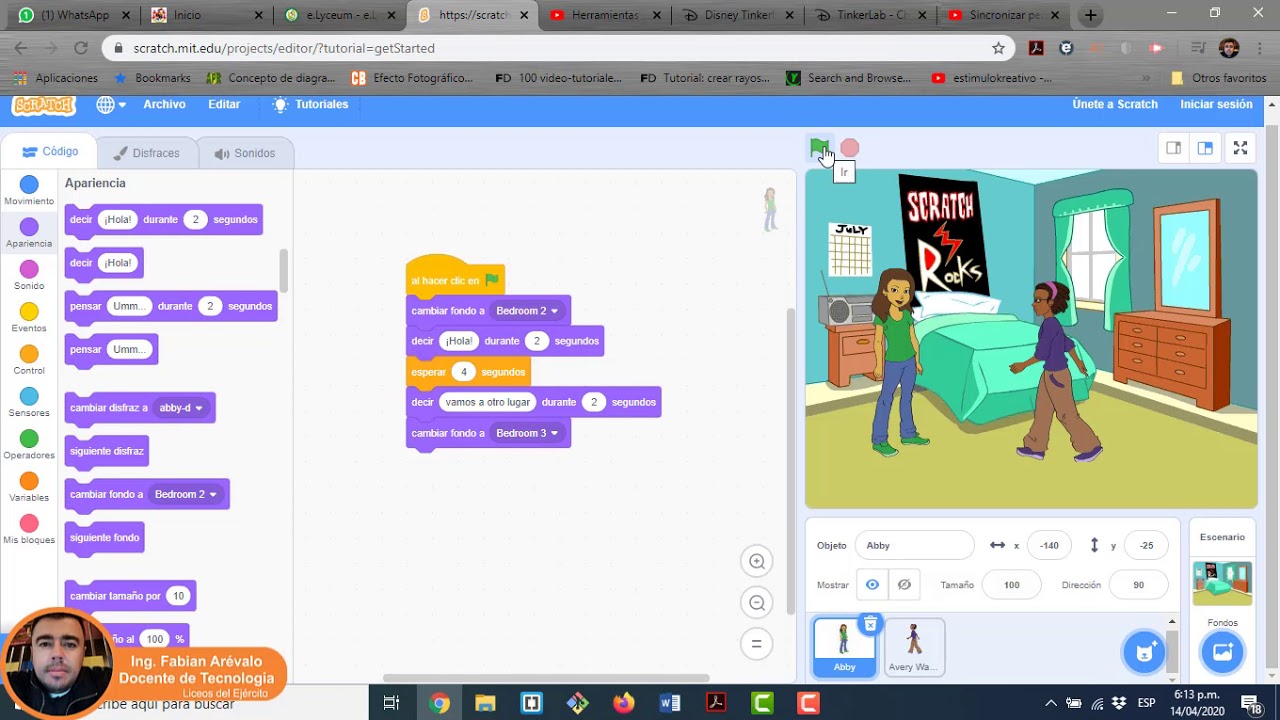This screenshot has width=1280, height=720.
Task: Open Bedroom 2 dropdown in script block
Action: click(x=527, y=311)
